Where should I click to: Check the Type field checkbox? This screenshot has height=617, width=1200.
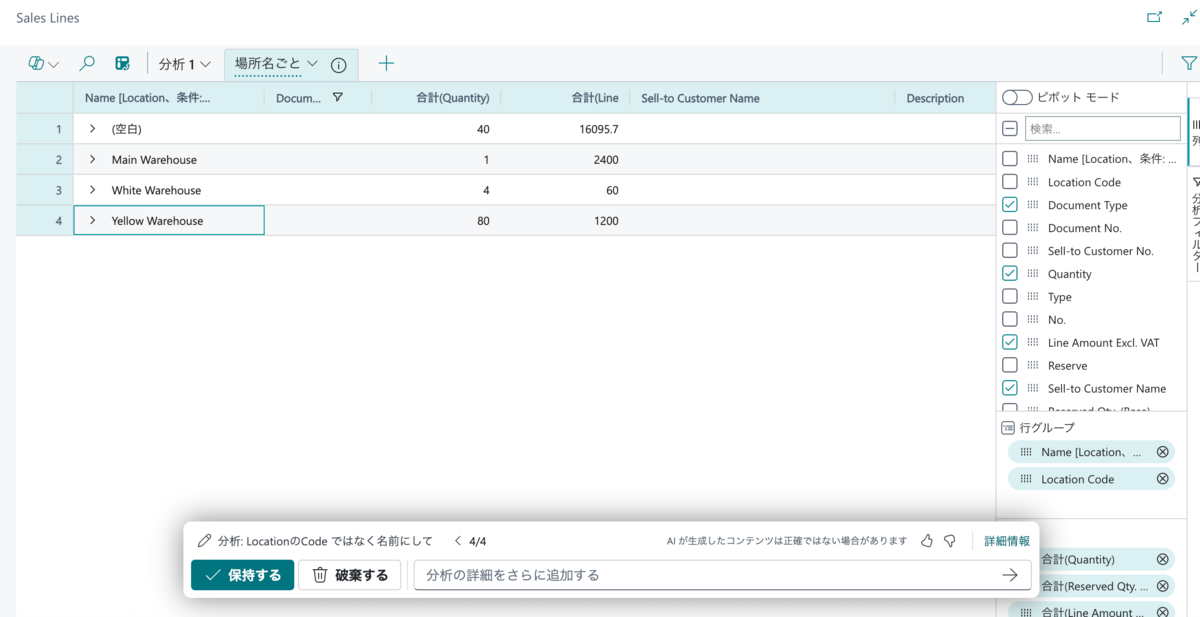[1010, 297]
